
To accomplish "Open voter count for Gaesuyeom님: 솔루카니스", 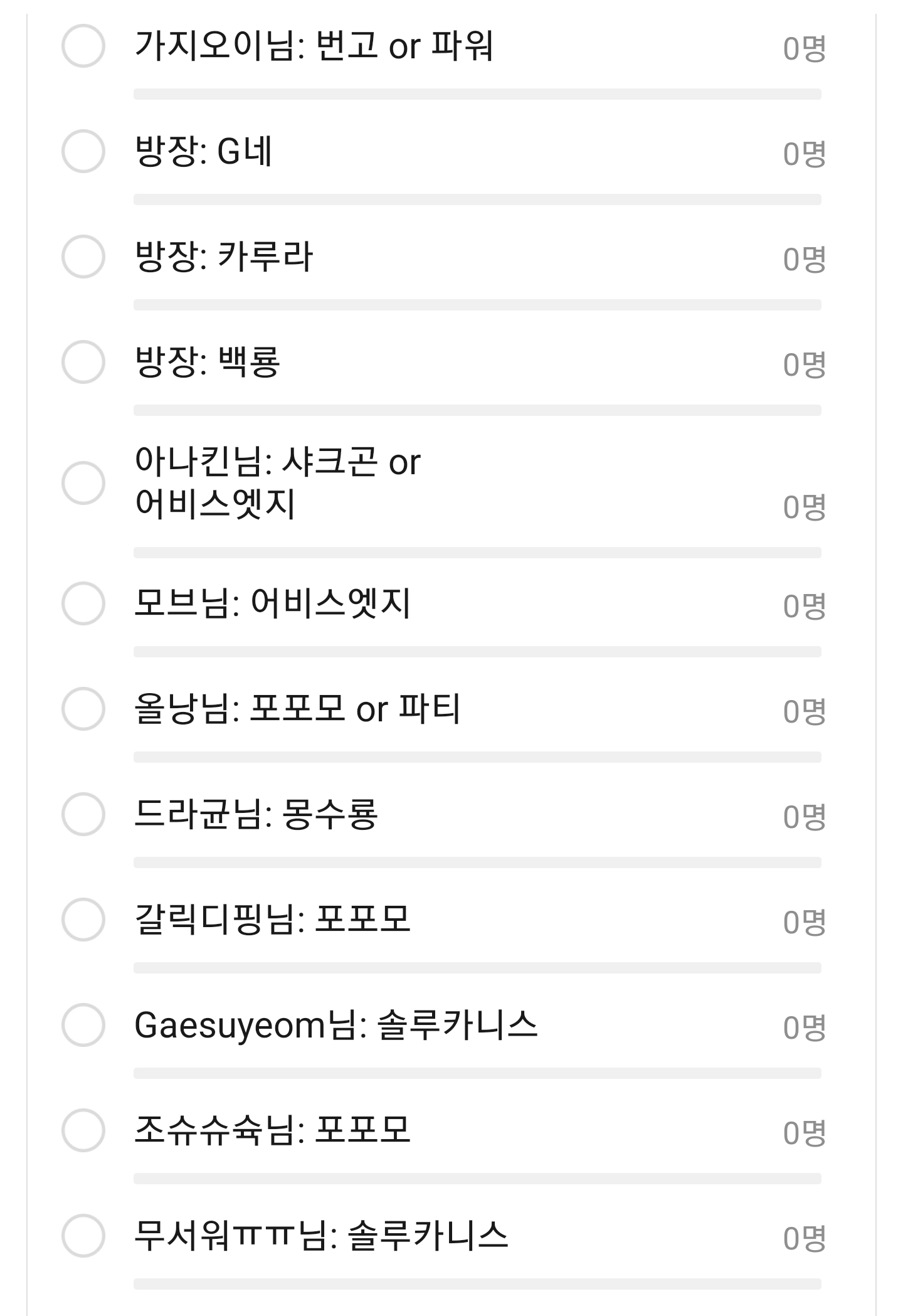I will [x=804, y=1027].
